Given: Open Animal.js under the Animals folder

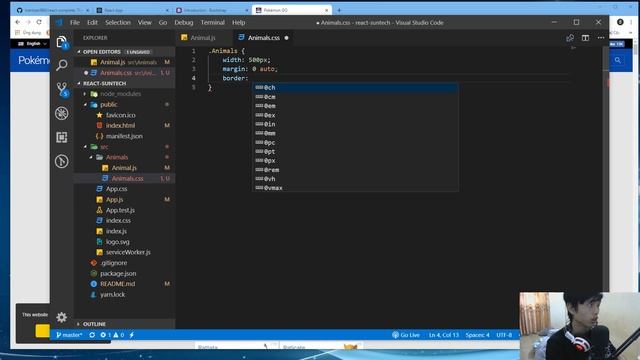Looking at the screenshot, I should coord(124,168).
